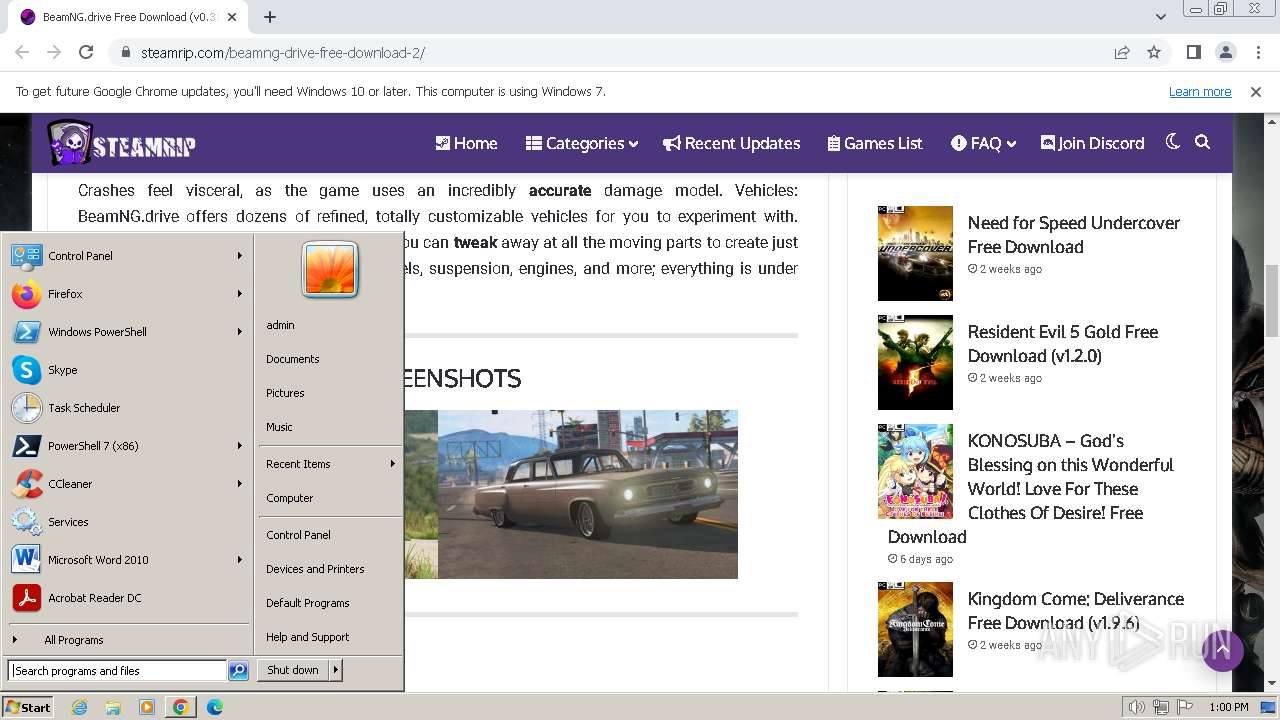This screenshot has height=720, width=1280.
Task: Expand Windows PowerShell jump list arrow
Action: [x=240, y=332]
